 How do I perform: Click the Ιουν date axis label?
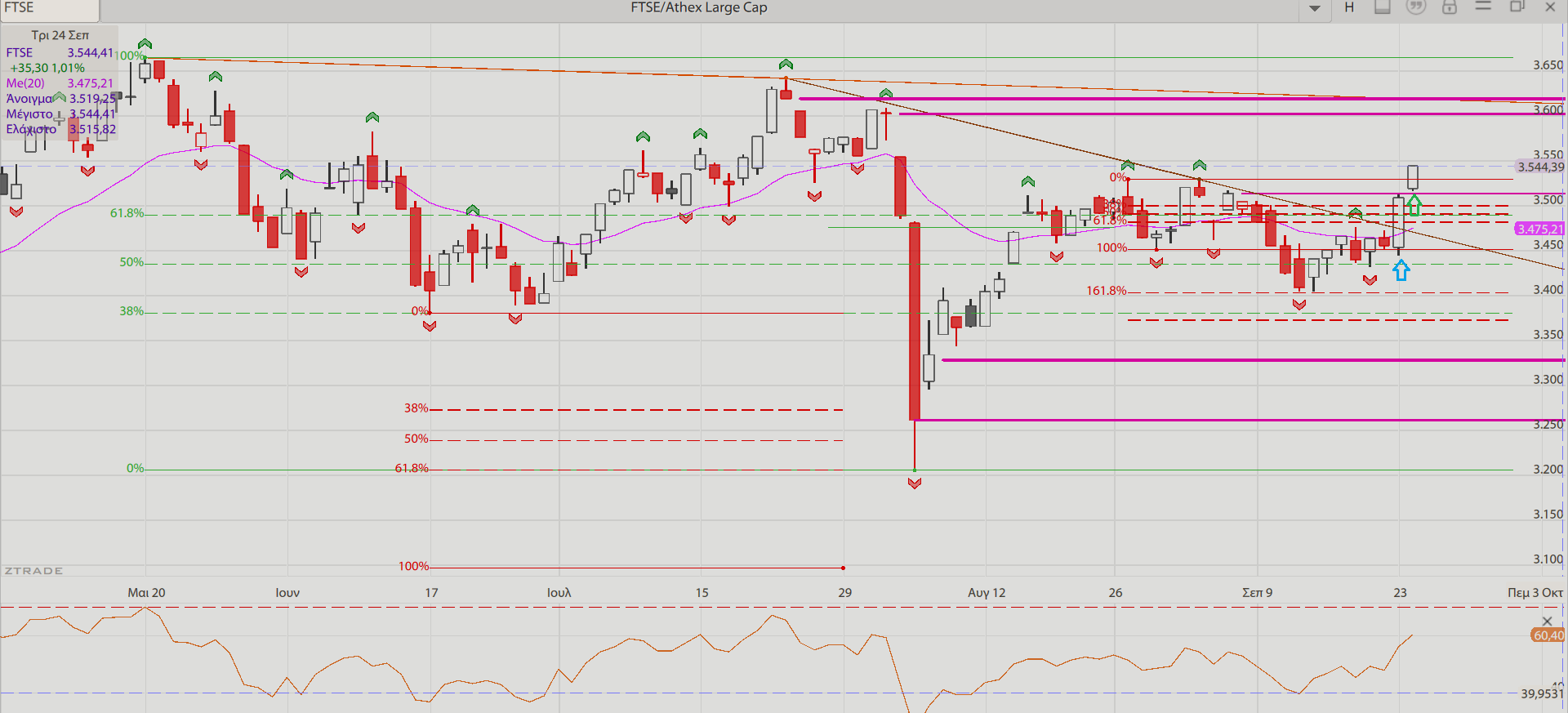pos(287,592)
